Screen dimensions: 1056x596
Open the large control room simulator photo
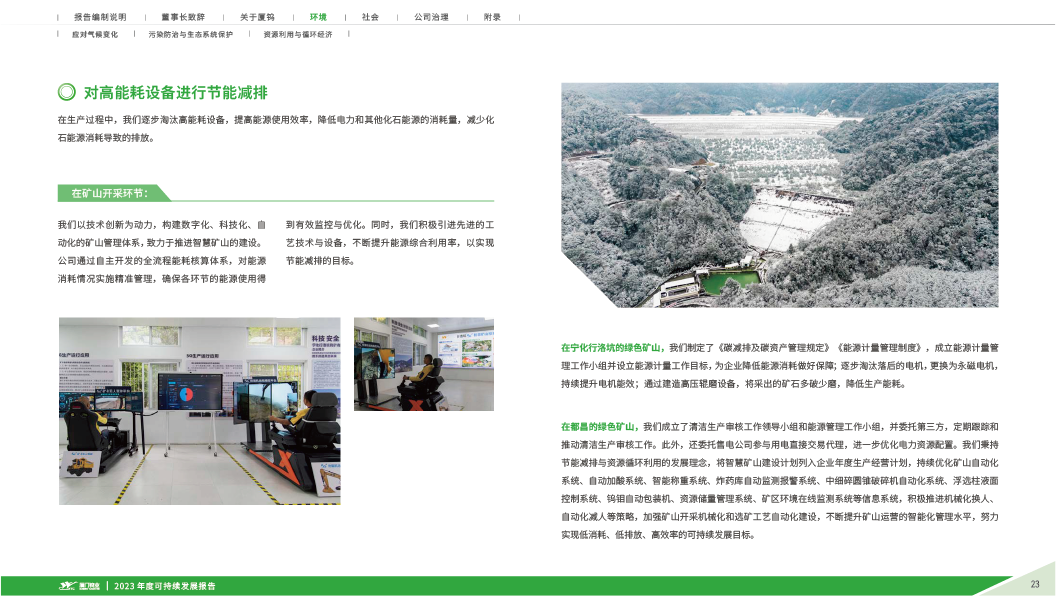199,410
